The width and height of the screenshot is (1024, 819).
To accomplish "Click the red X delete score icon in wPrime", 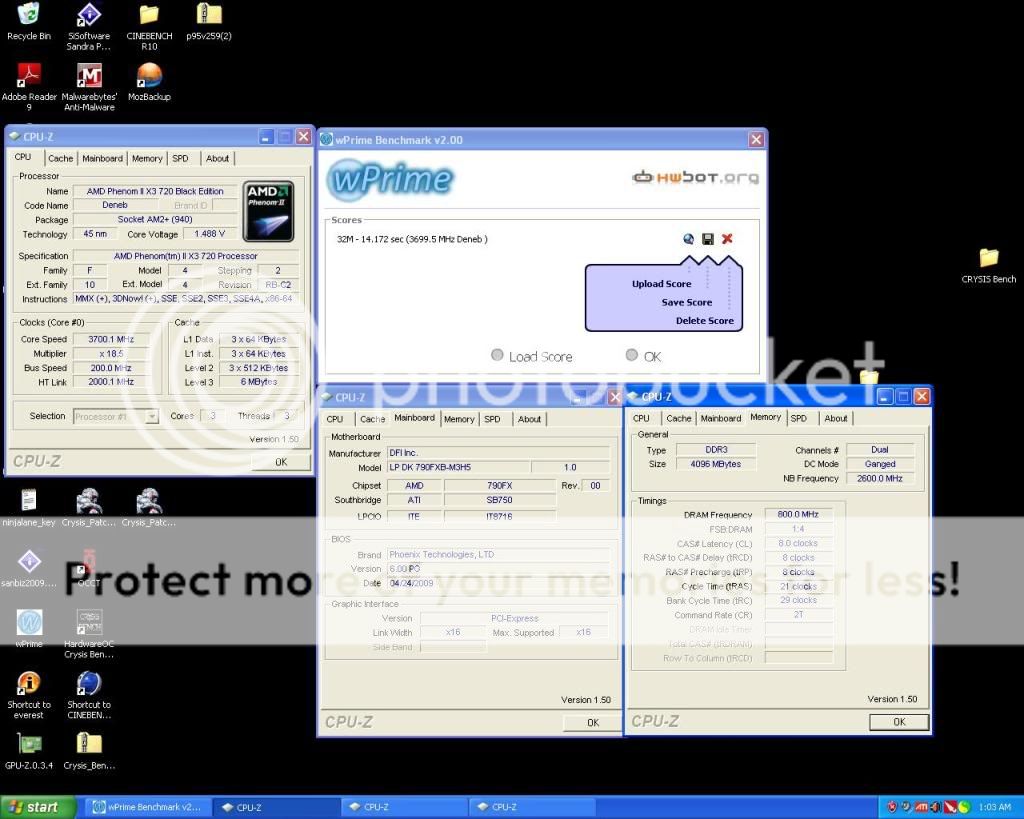I will [727, 239].
